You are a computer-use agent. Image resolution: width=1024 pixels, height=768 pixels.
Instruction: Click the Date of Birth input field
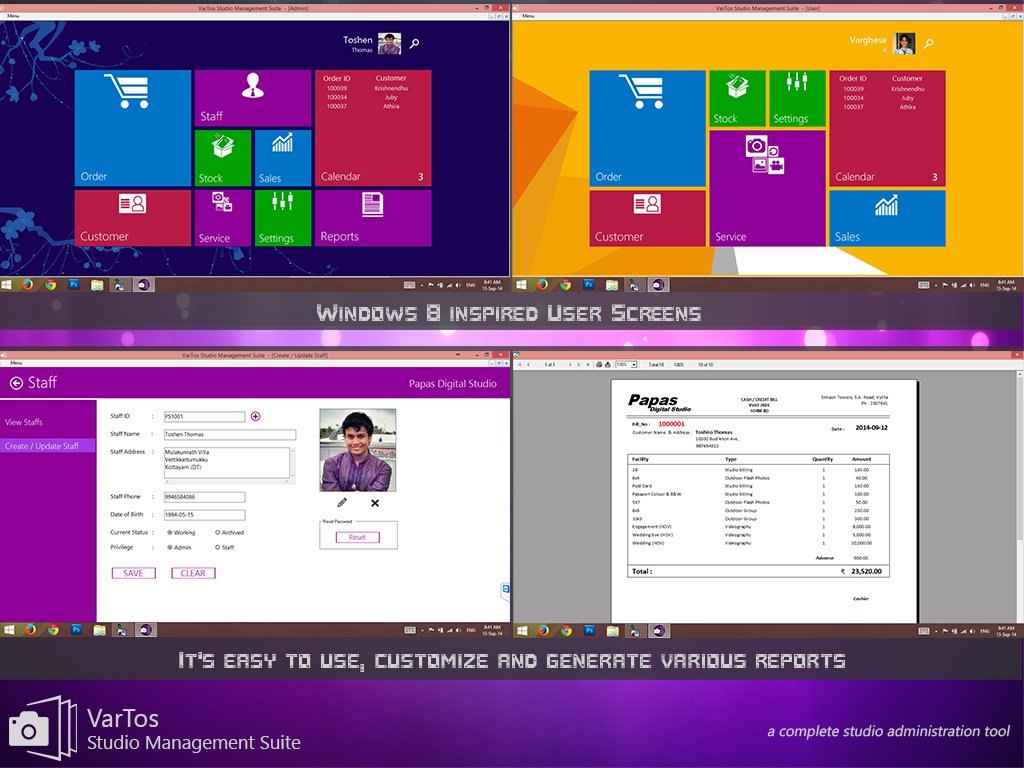tap(204, 515)
